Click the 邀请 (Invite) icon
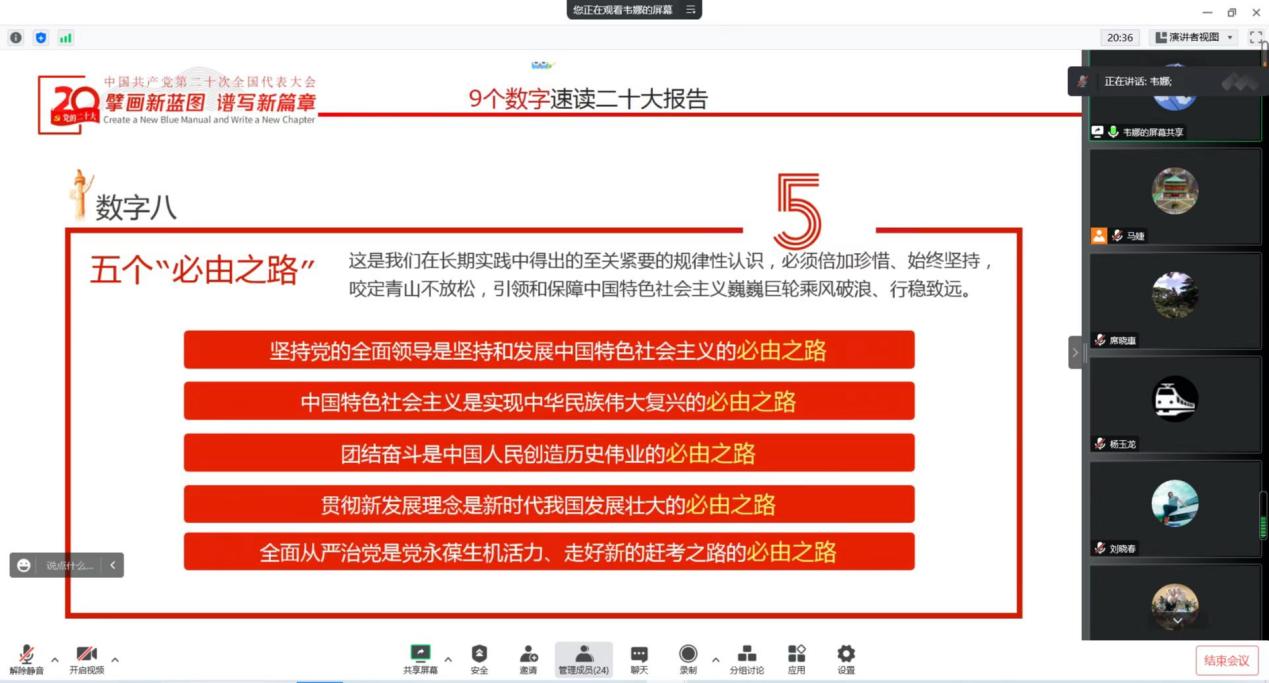This screenshot has height=683, width=1269. (x=528, y=658)
